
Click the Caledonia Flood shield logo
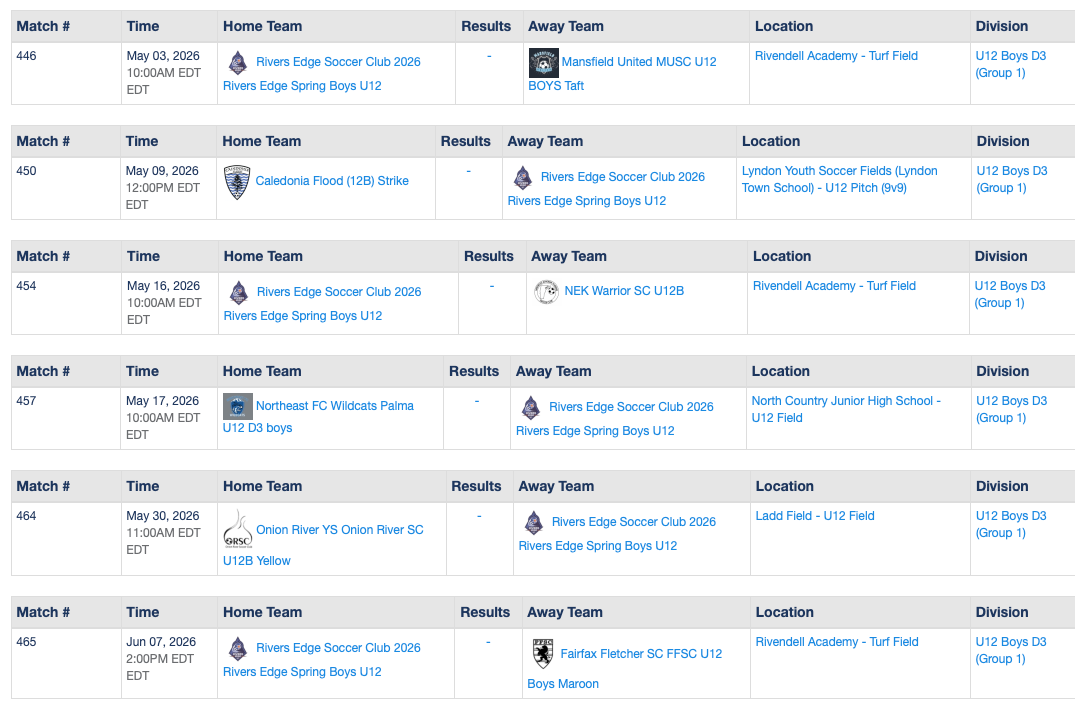click(x=237, y=182)
